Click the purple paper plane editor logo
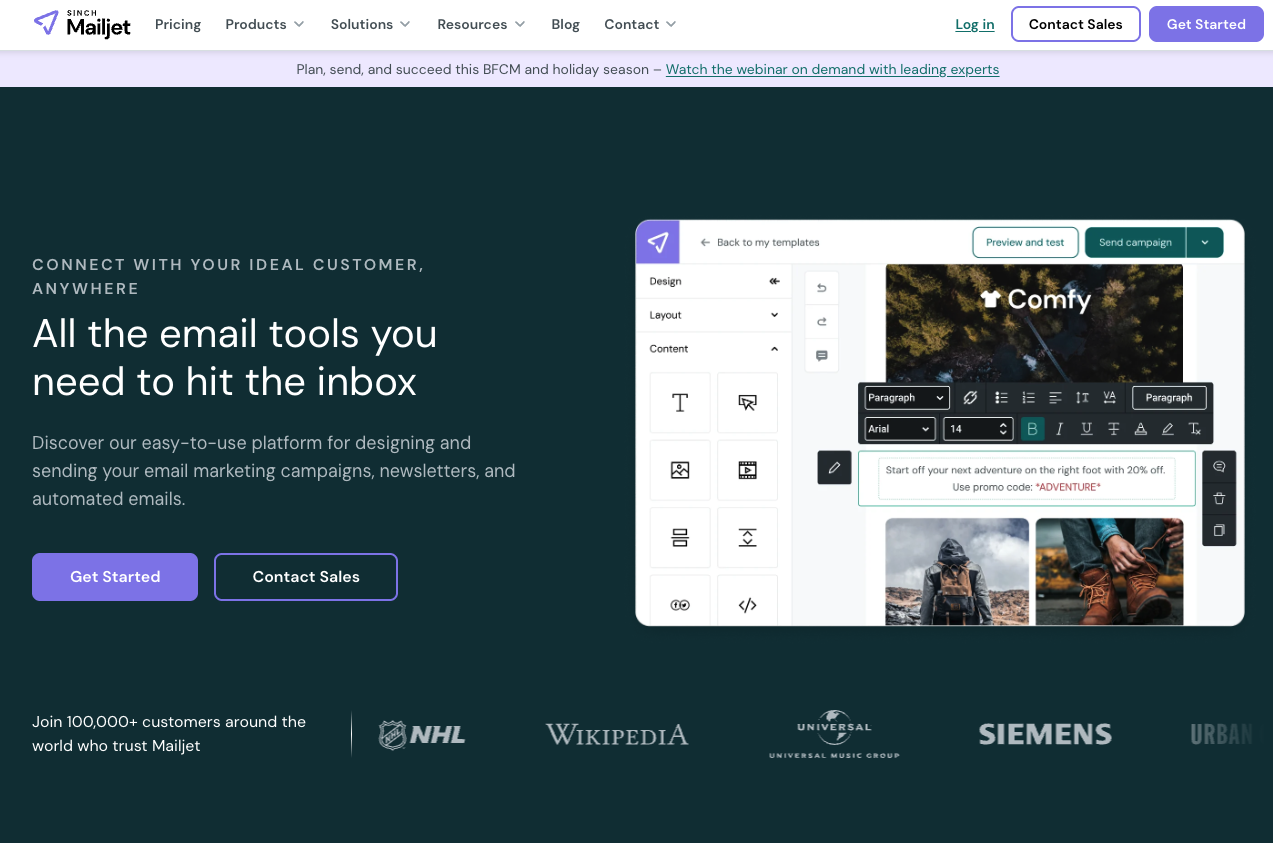 tap(657, 242)
